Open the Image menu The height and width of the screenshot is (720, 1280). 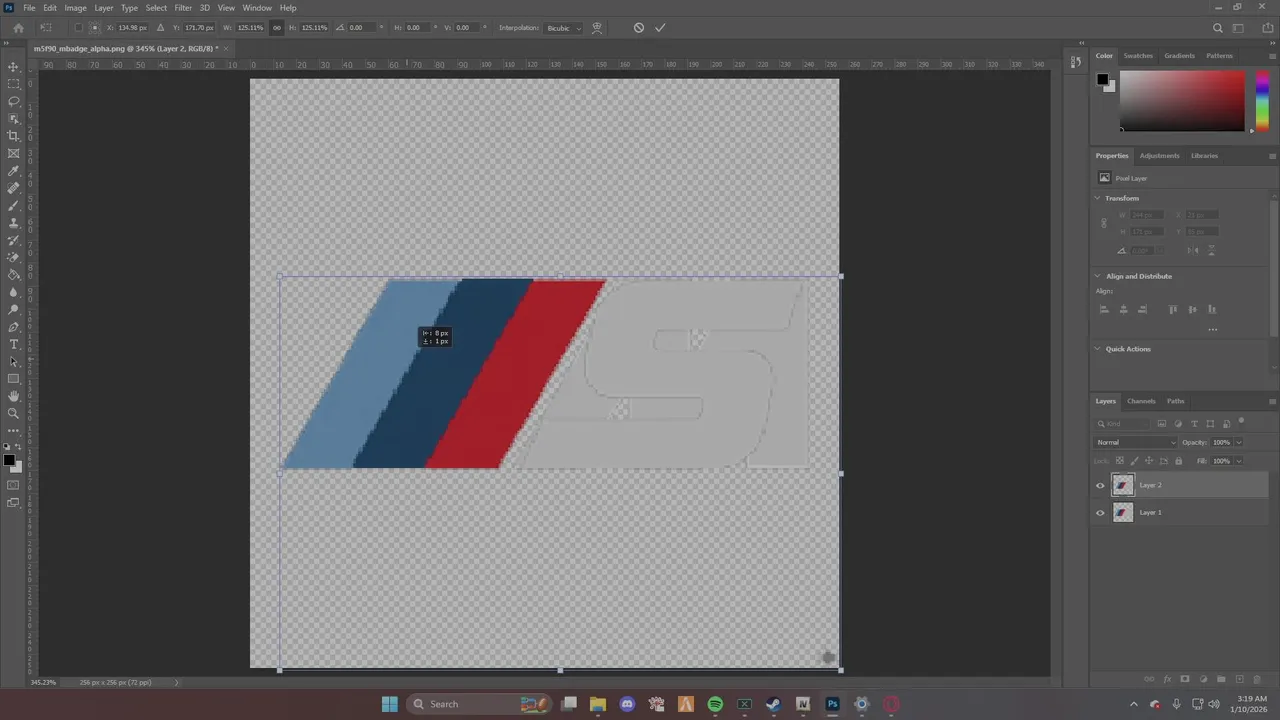[76, 8]
